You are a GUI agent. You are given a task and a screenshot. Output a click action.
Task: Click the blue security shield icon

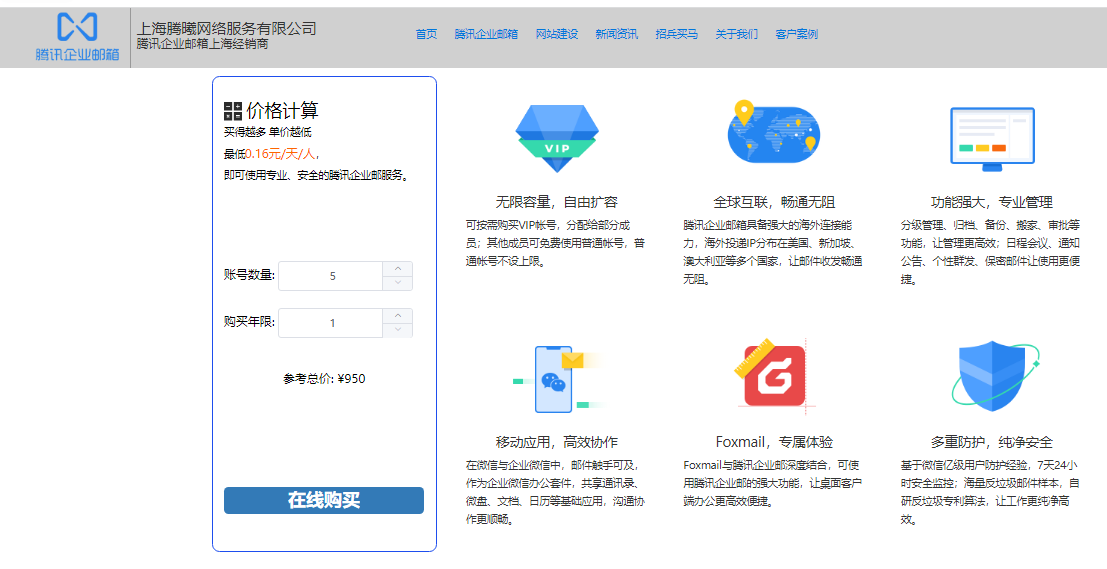click(992, 377)
